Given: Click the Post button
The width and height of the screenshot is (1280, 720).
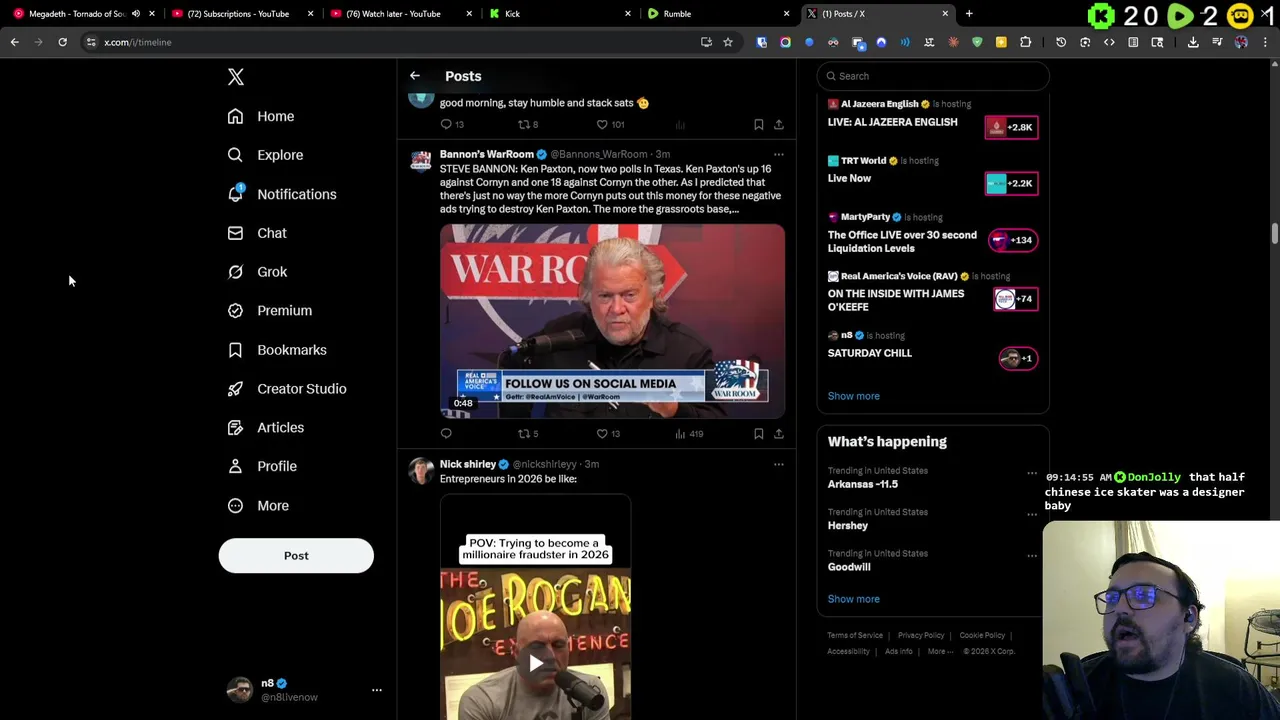Looking at the screenshot, I should [296, 556].
